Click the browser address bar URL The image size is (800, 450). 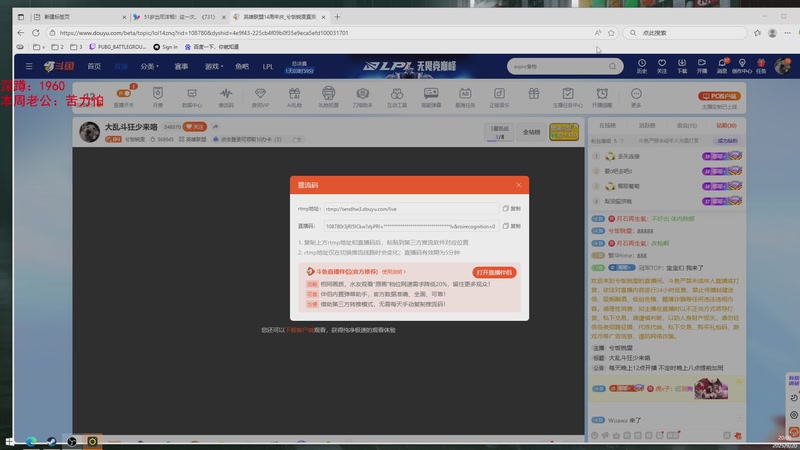click(204, 33)
